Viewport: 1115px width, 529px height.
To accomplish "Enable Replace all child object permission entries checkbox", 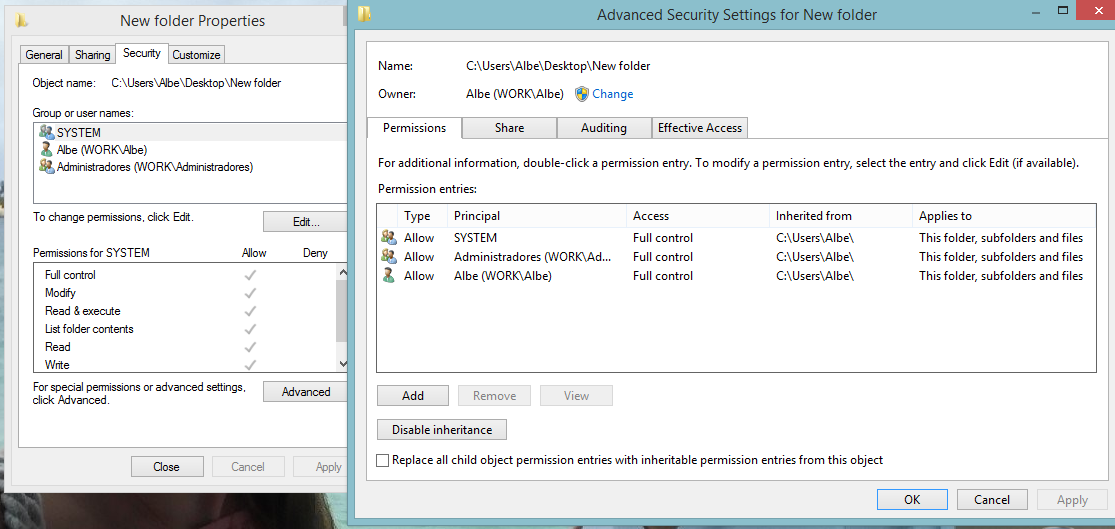I will 383,460.
